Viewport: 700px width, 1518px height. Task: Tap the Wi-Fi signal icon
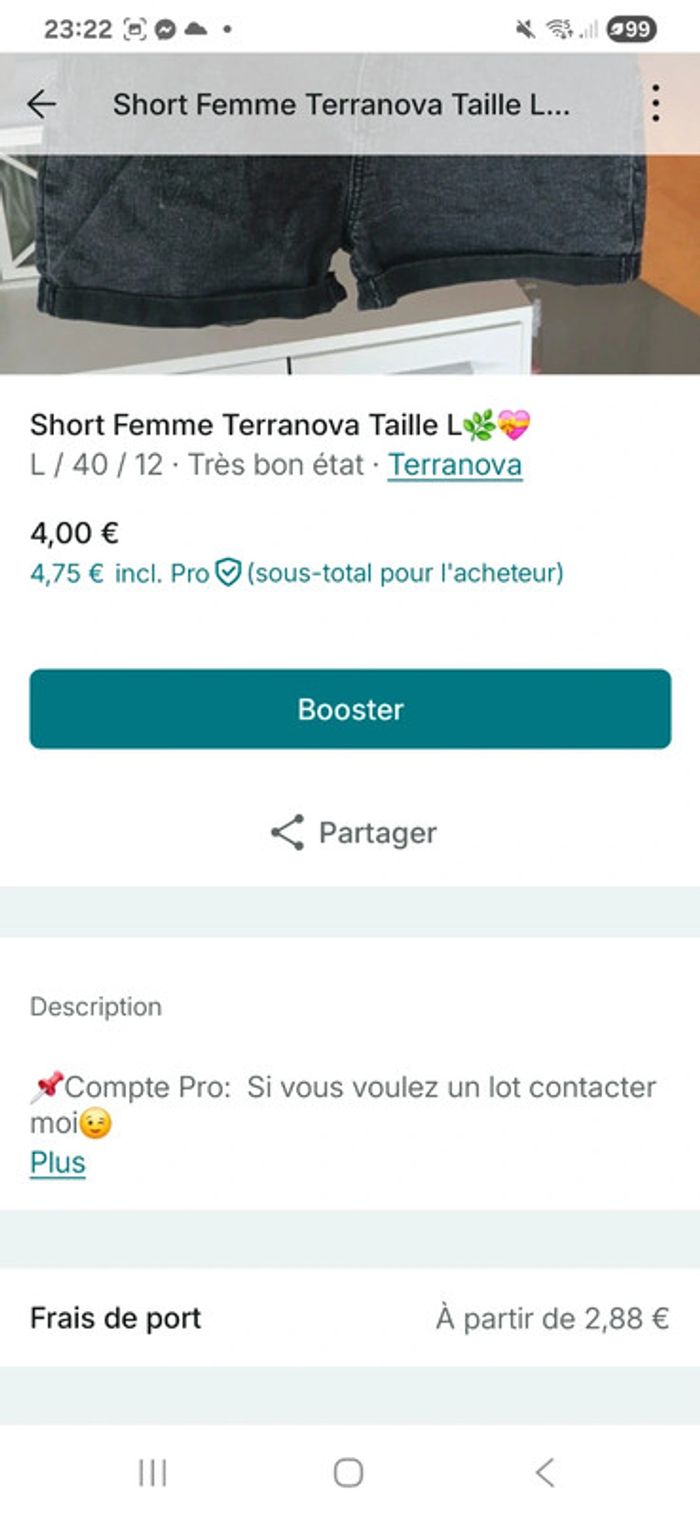coord(558,30)
